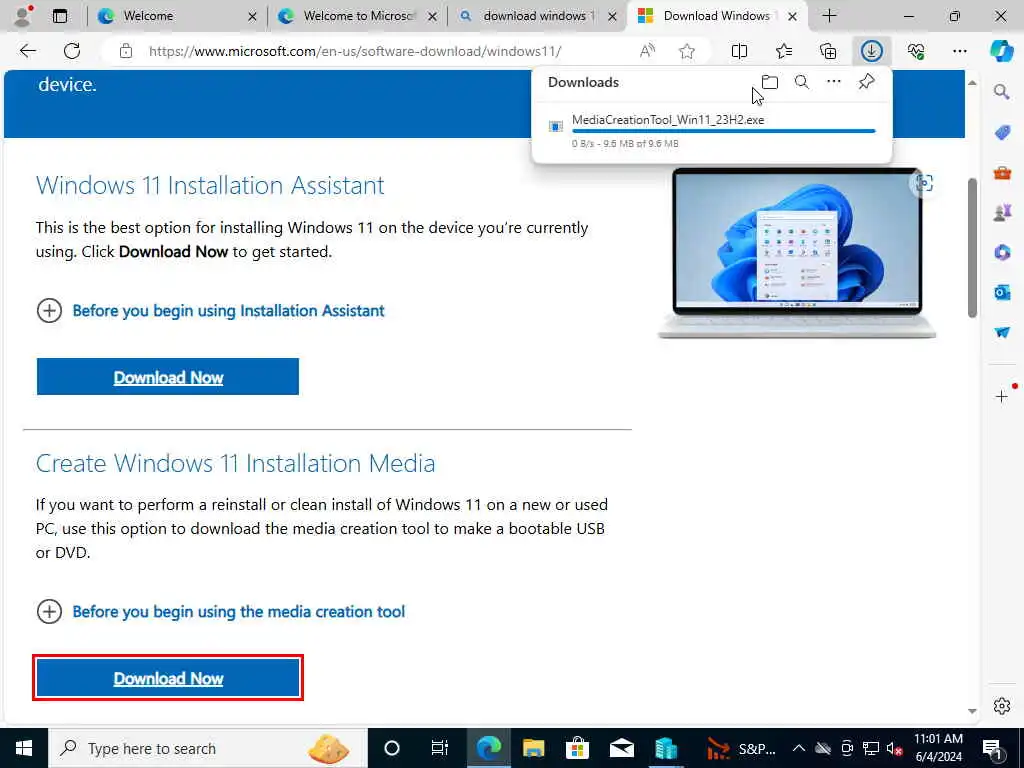This screenshot has height=768, width=1024.
Task: Click visual search icon on laptop image
Action: [x=923, y=184]
